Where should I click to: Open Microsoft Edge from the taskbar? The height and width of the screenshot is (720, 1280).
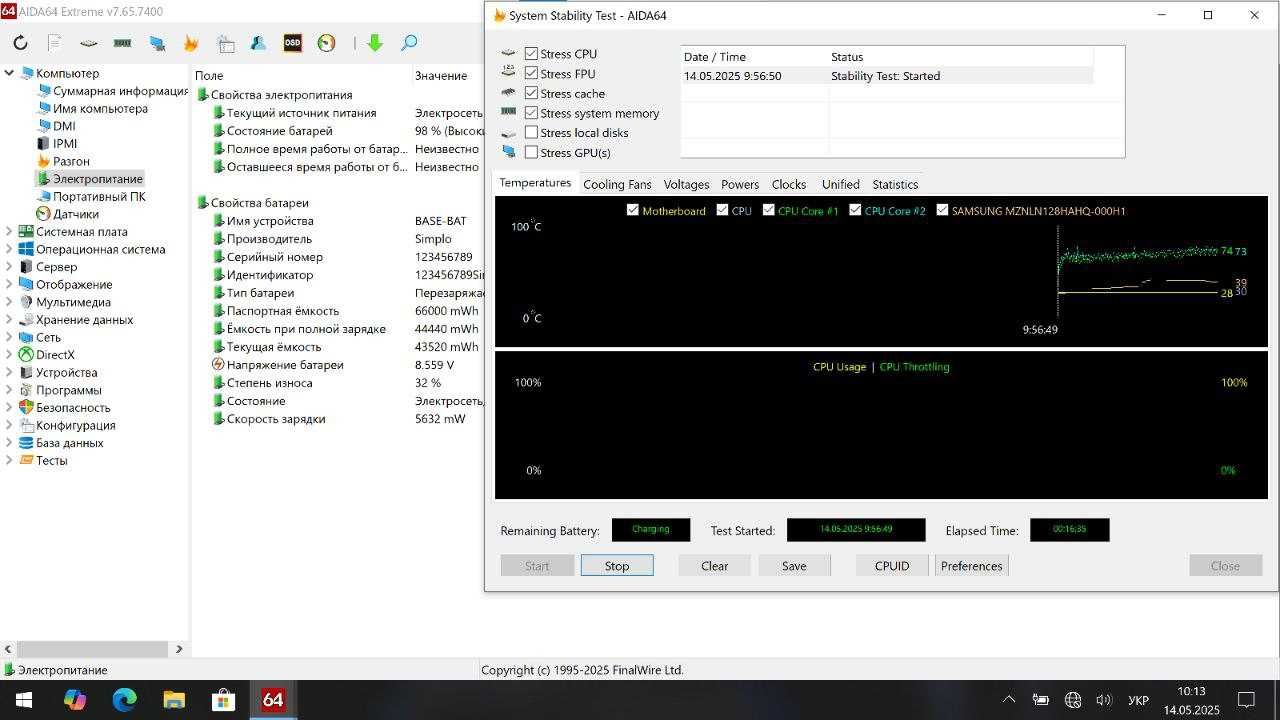tap(124, 700)
